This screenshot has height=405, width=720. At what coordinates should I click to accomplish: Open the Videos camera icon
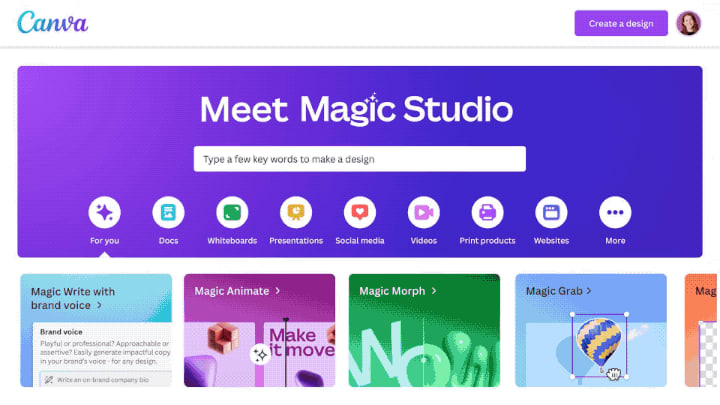[x=423, y=212]
